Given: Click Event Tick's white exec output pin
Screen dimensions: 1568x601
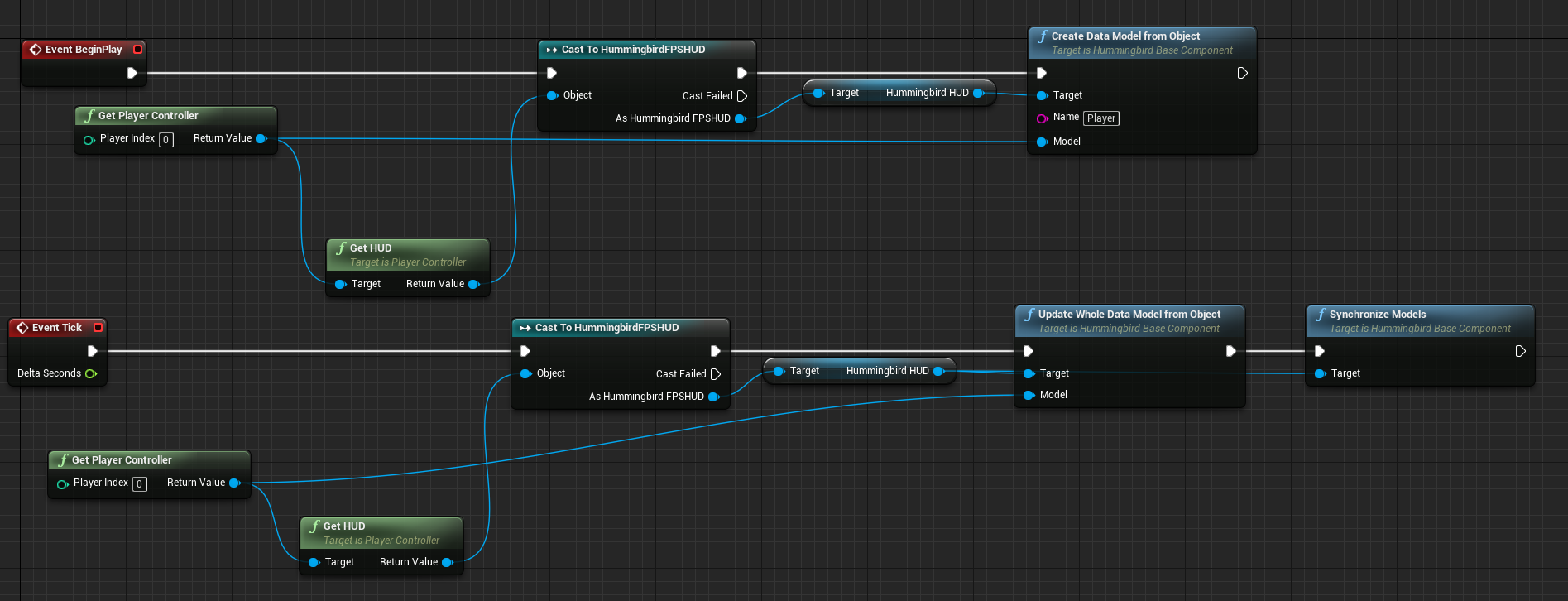Looking at the screenshot, I should click(x=92, y=351).
